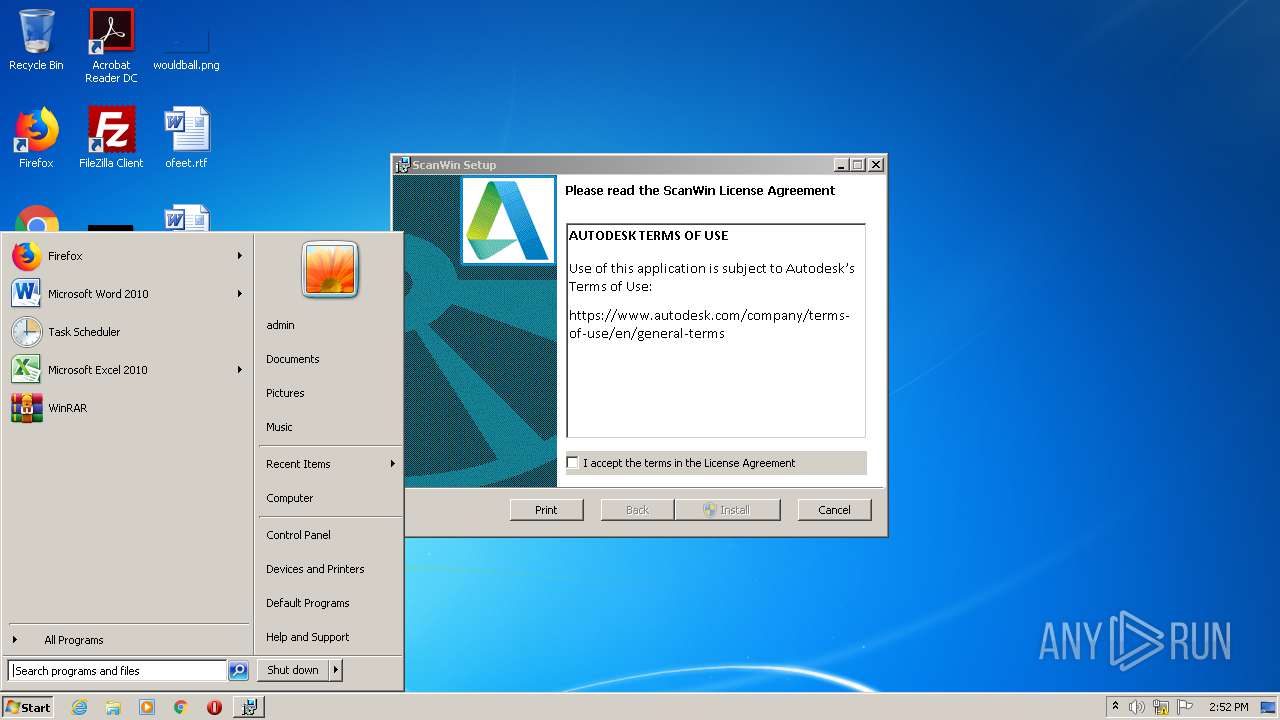1280x720 pixels.
Task: Open Opera from the taskbar
Action: click(214, 707)
